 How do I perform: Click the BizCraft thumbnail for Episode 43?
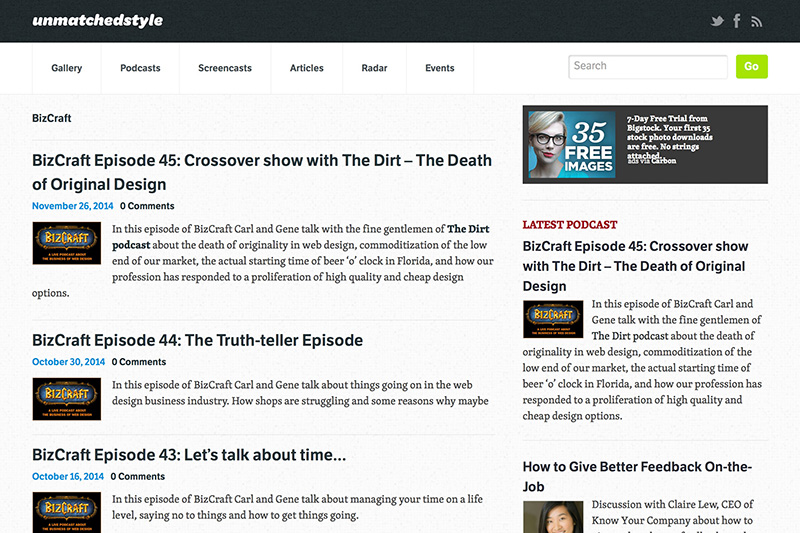click(67, 513)
